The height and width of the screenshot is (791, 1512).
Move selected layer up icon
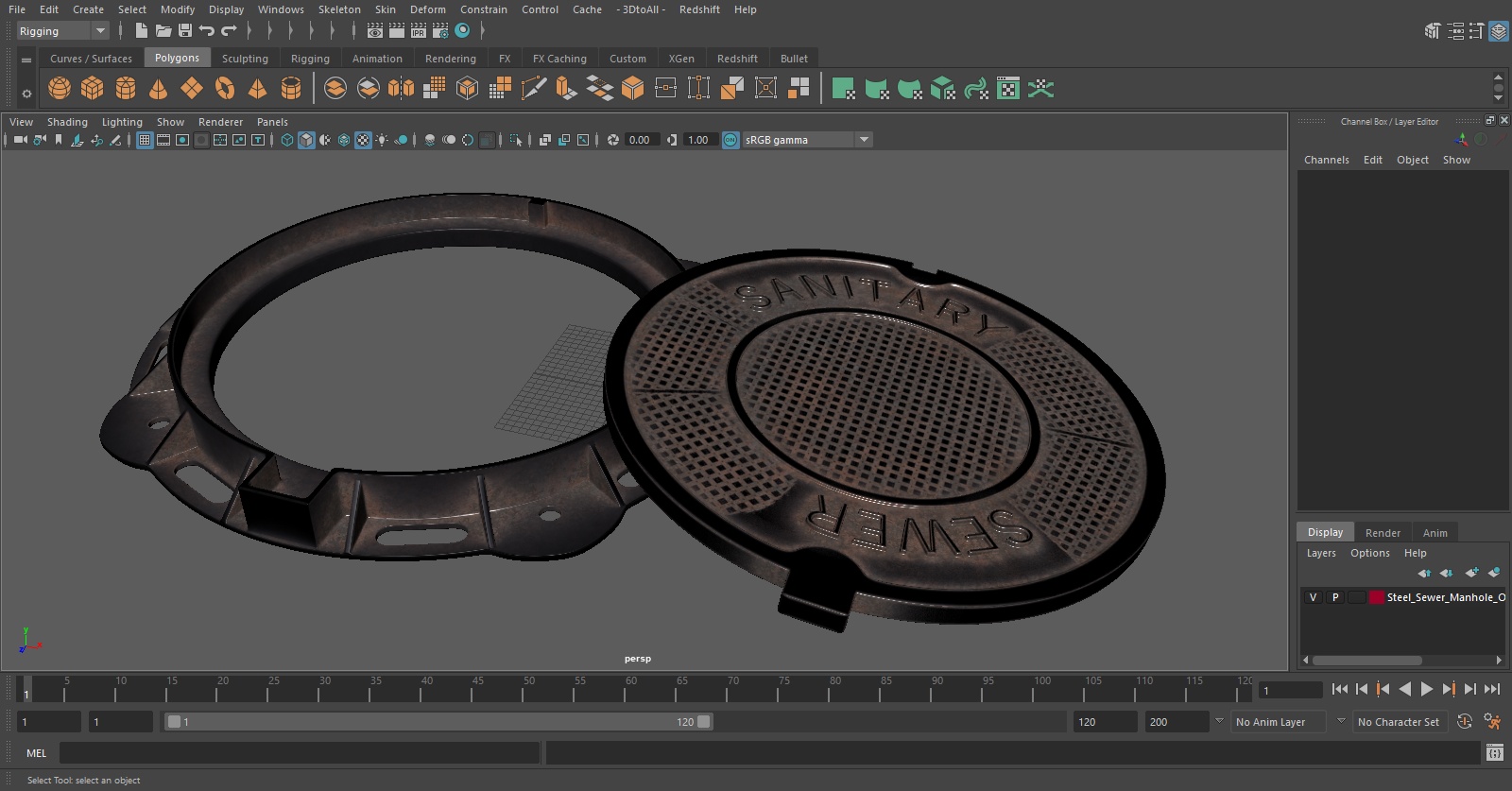[1424, 573]
